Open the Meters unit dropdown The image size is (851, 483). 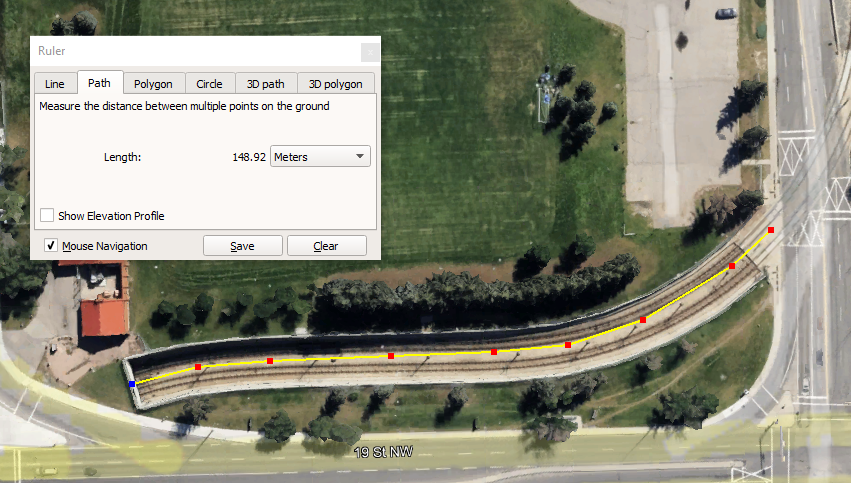(x=320, y=156)
